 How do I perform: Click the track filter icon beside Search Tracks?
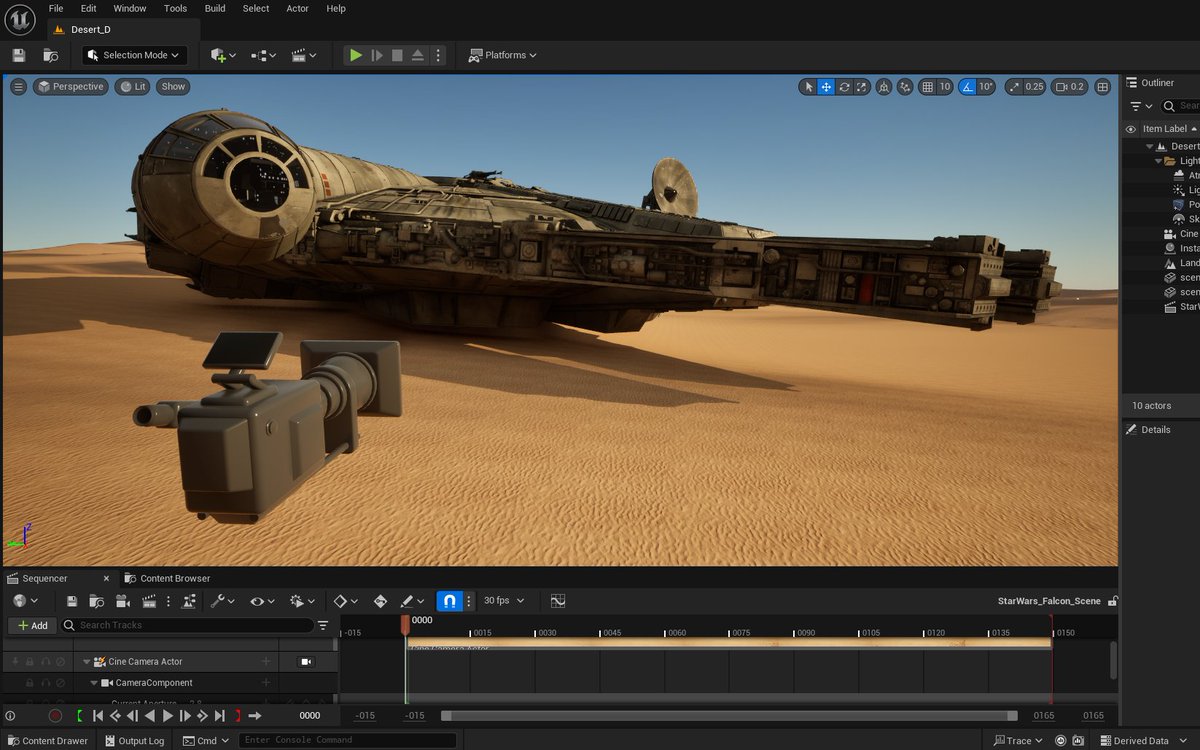point(323,625)
